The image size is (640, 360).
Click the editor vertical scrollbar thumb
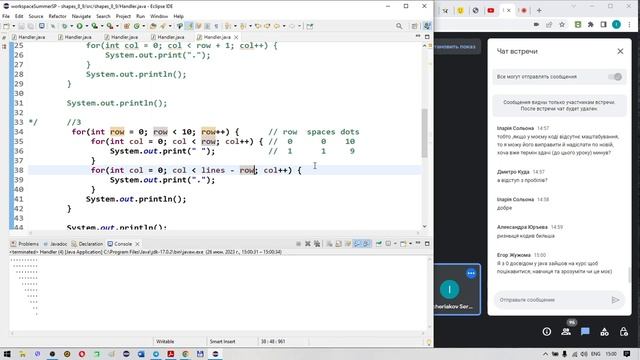pos(424,133)
